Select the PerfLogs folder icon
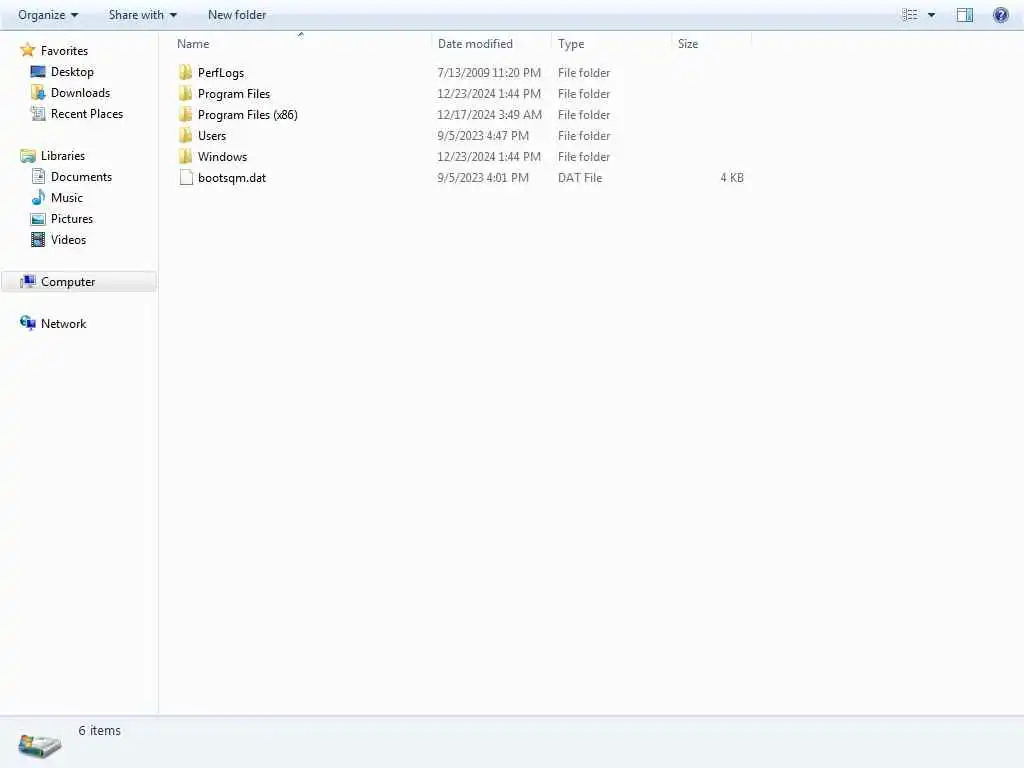The width and height of the screenshot is (1024, 768). pos(185,72)
